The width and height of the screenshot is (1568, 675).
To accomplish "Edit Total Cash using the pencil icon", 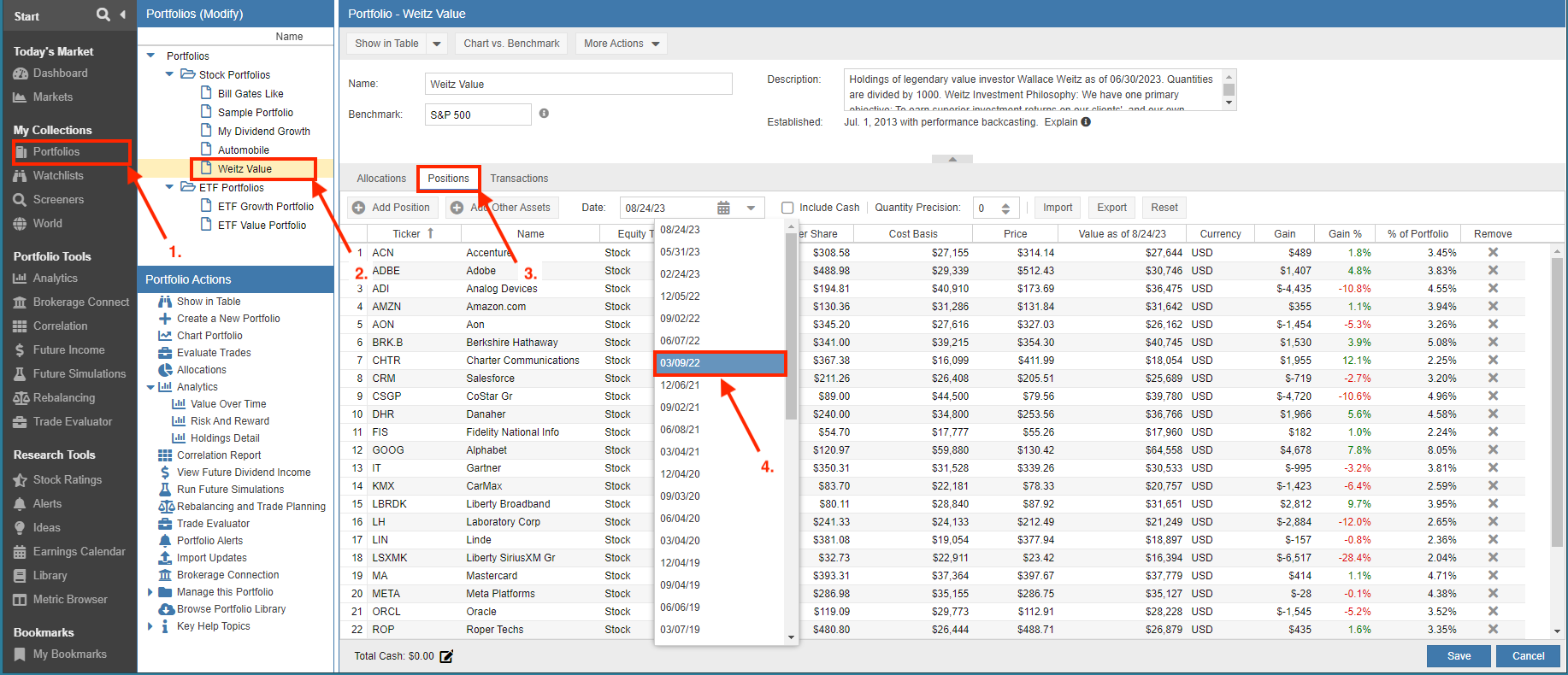I will coord(446,656).
